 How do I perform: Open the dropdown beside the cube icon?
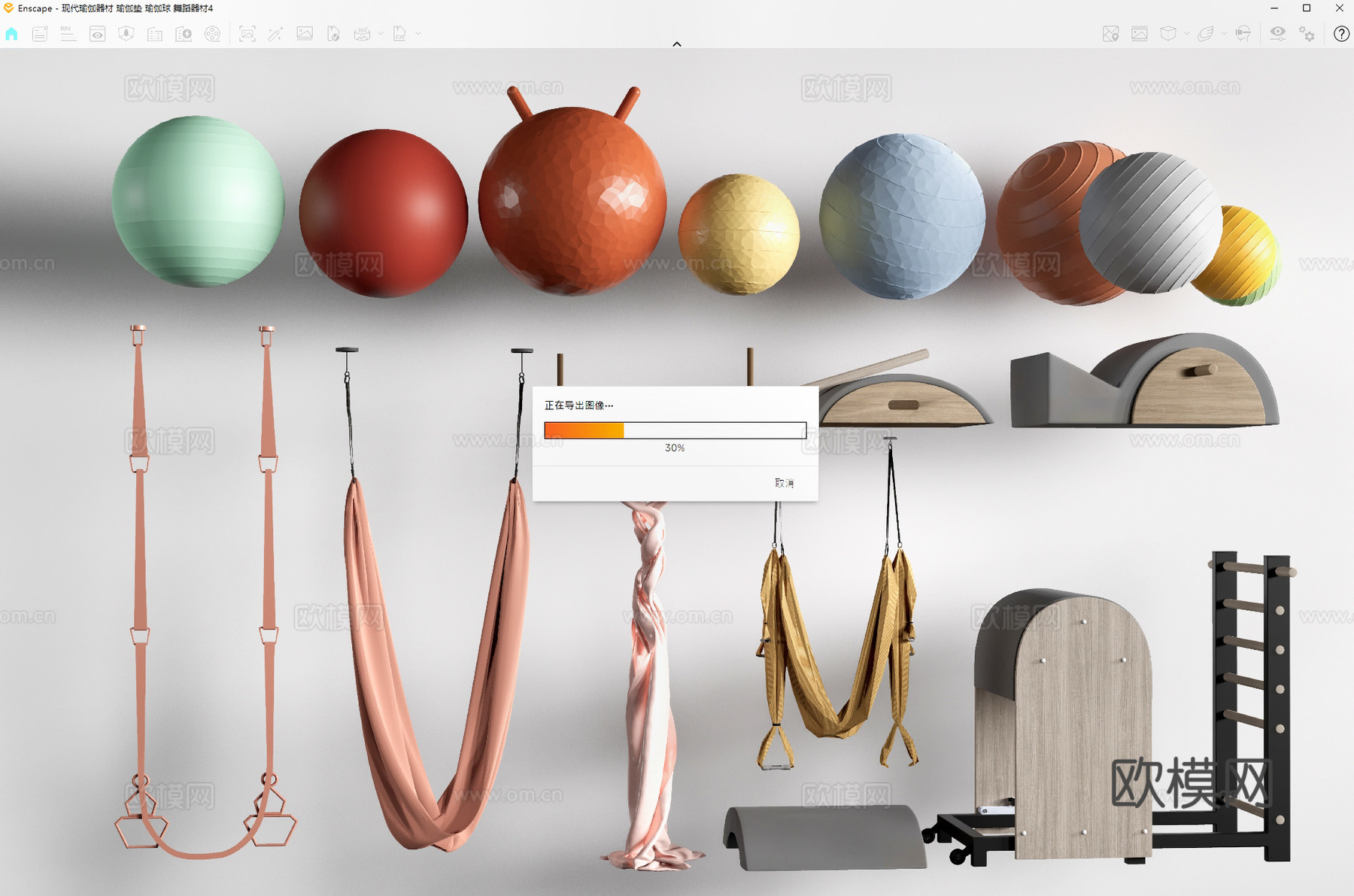(1186, 34)
